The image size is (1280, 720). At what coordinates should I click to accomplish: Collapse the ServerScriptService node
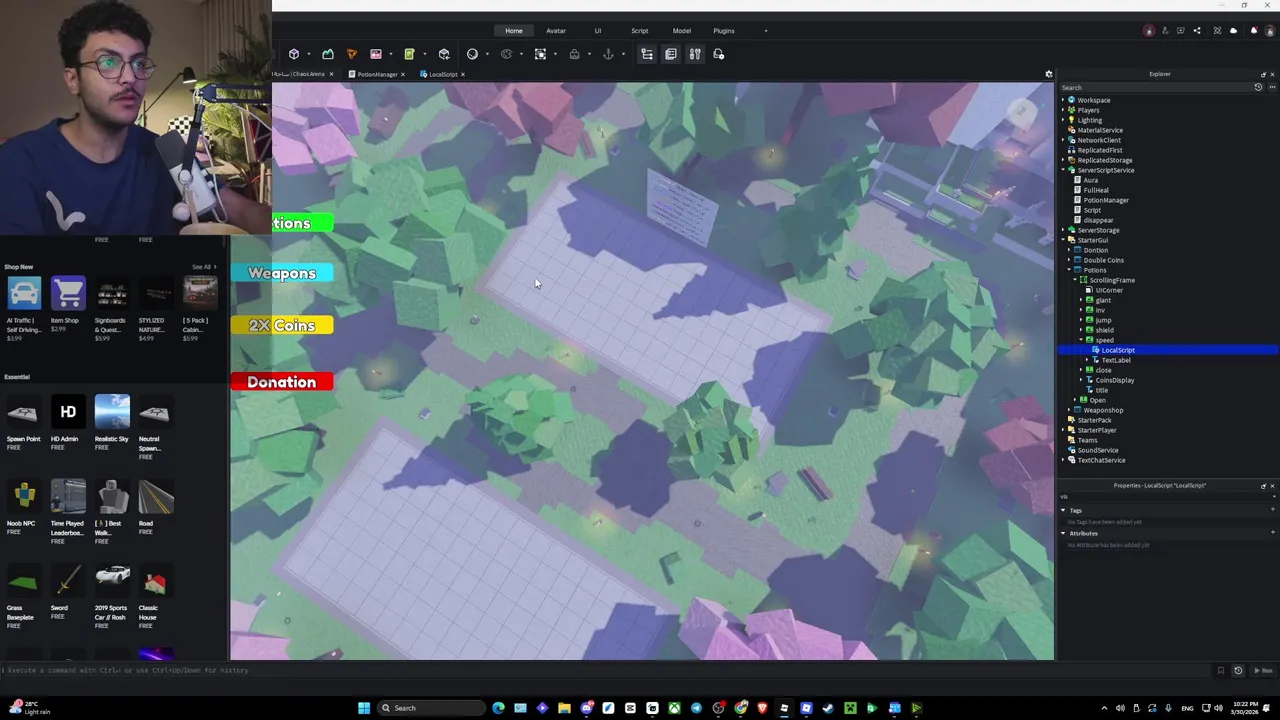coord(1063,170)
